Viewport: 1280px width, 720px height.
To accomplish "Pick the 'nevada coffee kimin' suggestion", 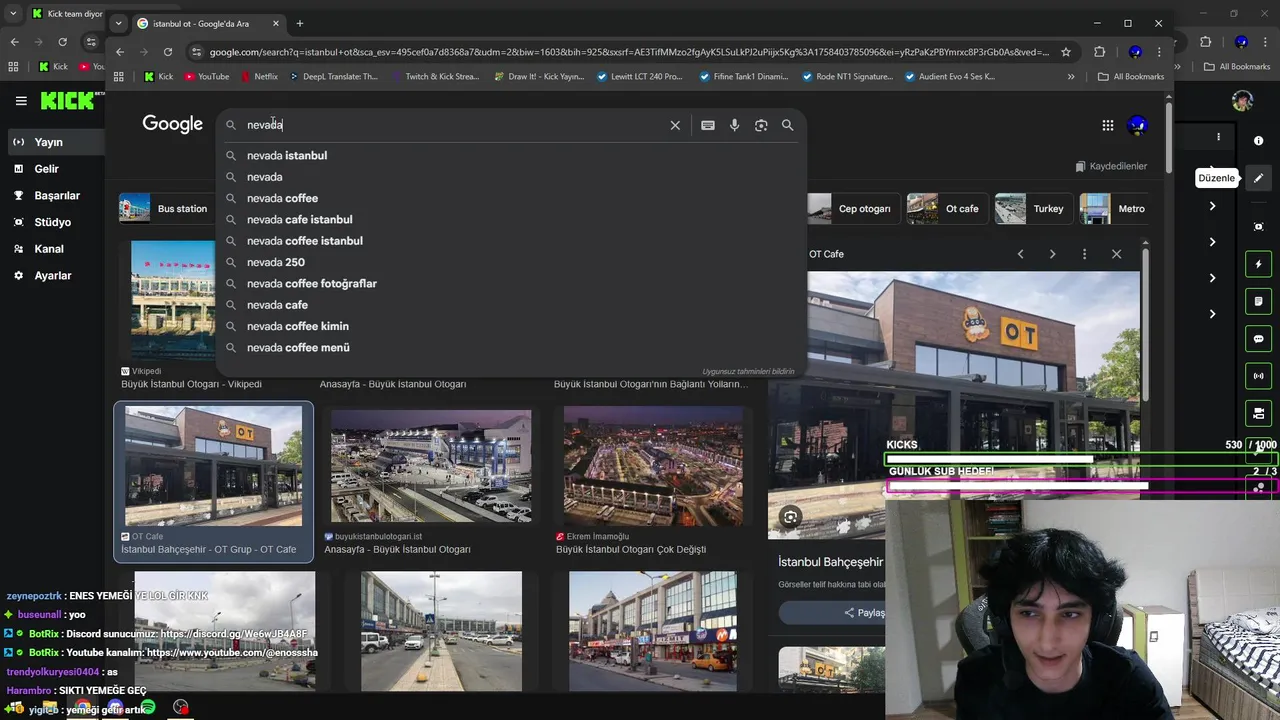I will pos(511,326).
